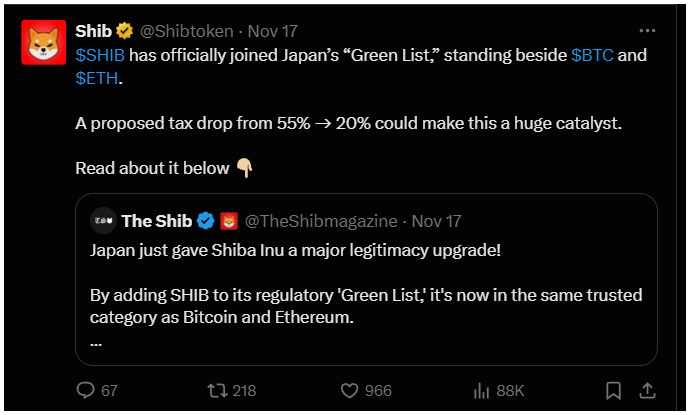This screenshot has height=415, width=690.
Task: Like the tweet with the heart icon
Action: pyautogui.click(x=349, y=389)
